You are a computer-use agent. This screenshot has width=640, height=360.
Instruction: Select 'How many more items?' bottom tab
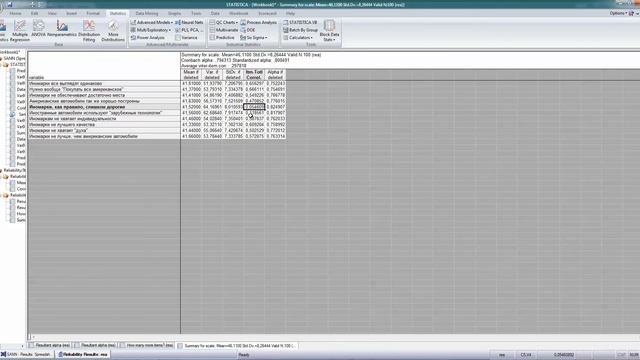[x=147, y=345]
